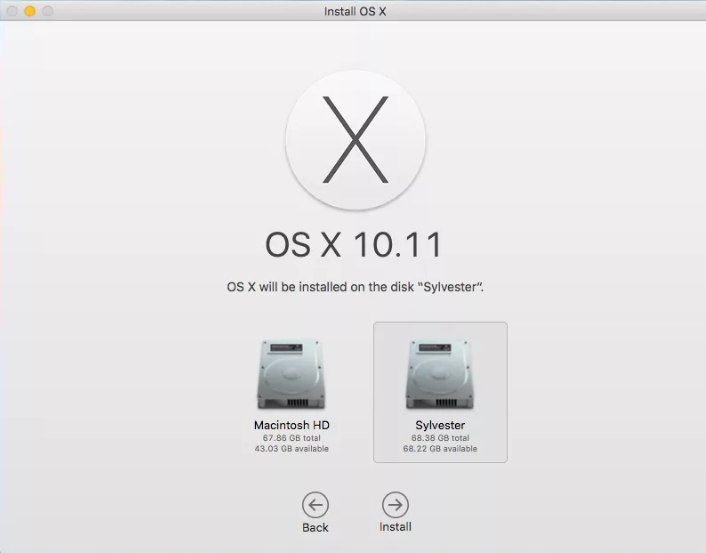Click the "43.03 GB available" text

pos(291,449)
